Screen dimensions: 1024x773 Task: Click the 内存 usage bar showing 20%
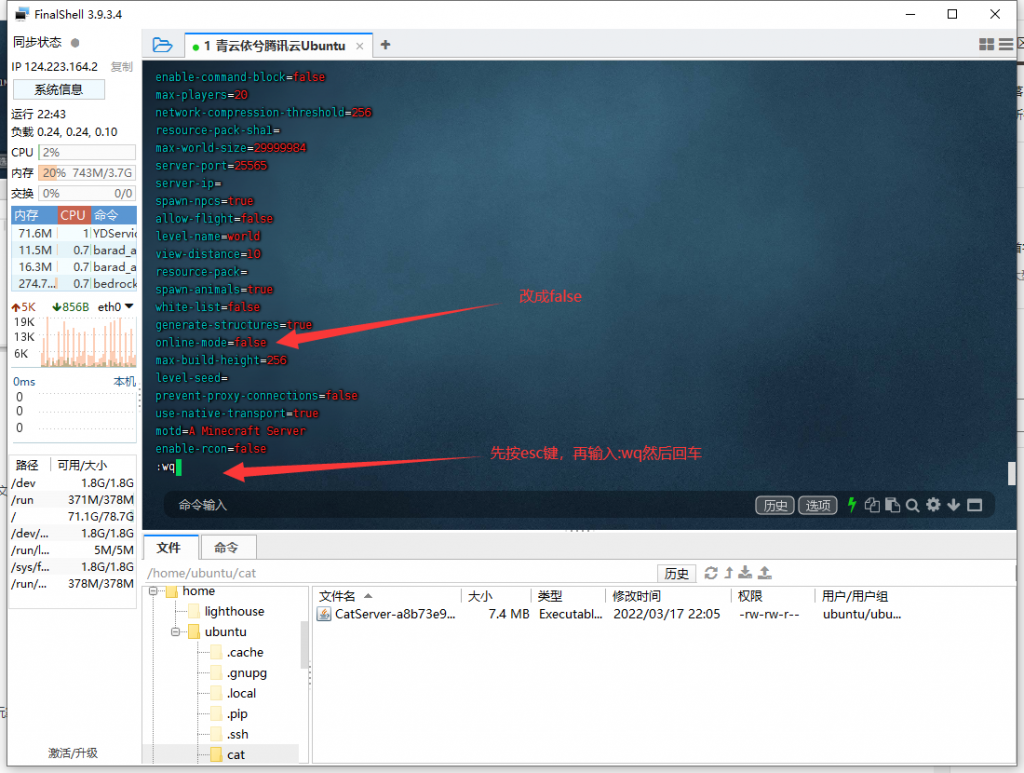(87, 173)
